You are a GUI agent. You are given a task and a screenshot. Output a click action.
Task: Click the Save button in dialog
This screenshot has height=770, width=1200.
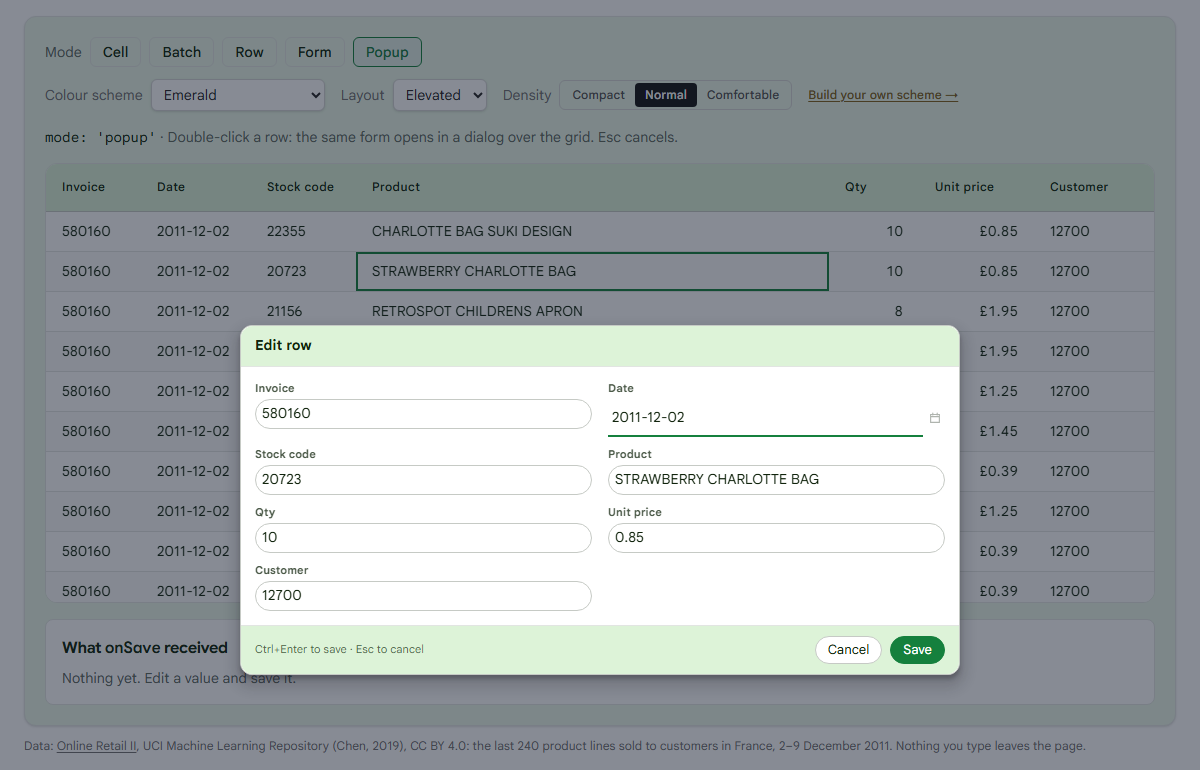(917, 650)
